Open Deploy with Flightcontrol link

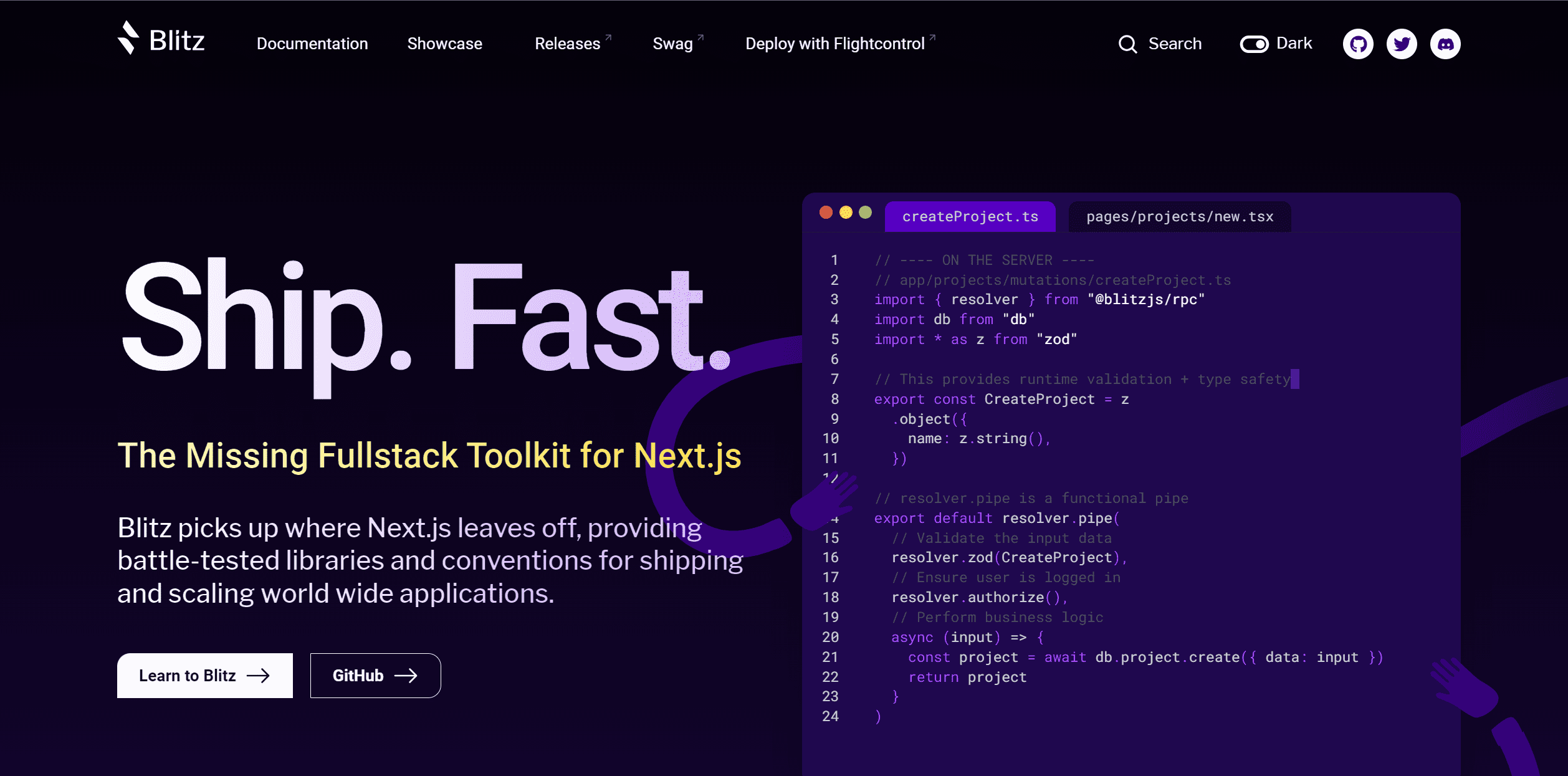(x=840, y=44)
